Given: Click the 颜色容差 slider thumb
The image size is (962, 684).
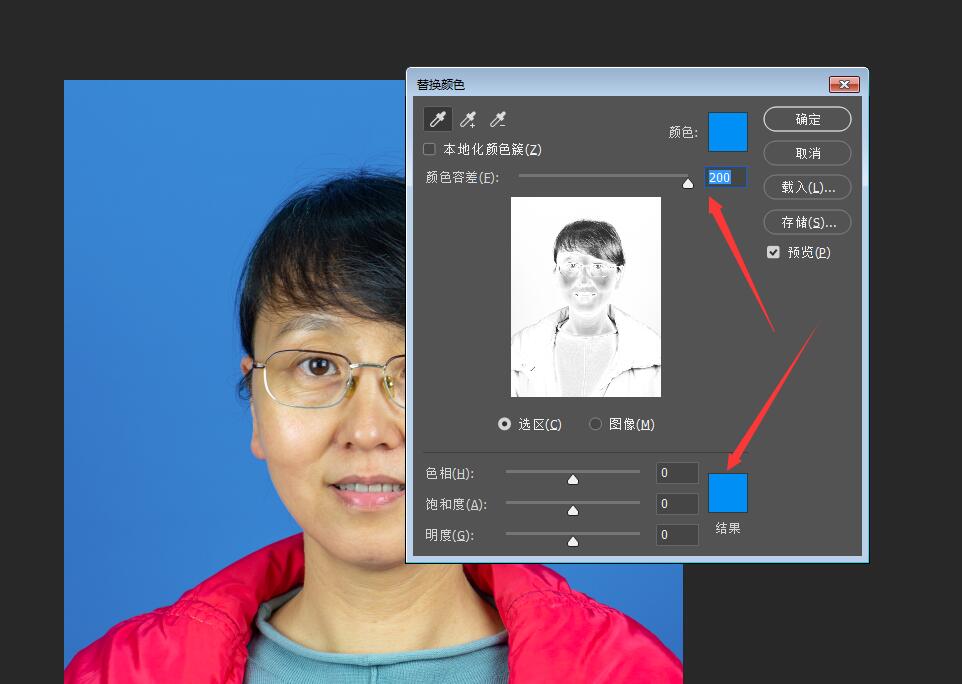Looking at the screenshot, I should point(688,182).
